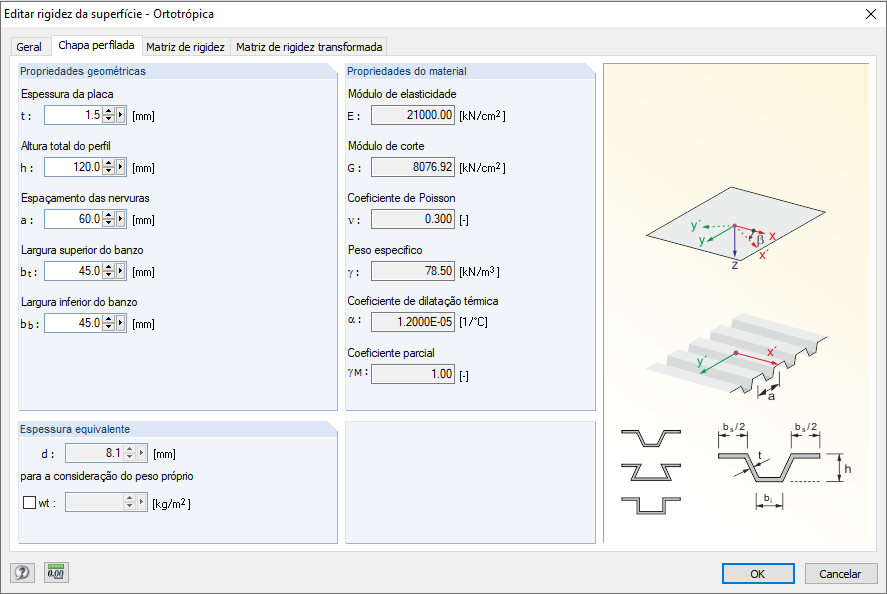The width and height of the screenshot is (887, 594).
Task: Click the label Largura inferior do banzo
Action: [x=79, y=302]
